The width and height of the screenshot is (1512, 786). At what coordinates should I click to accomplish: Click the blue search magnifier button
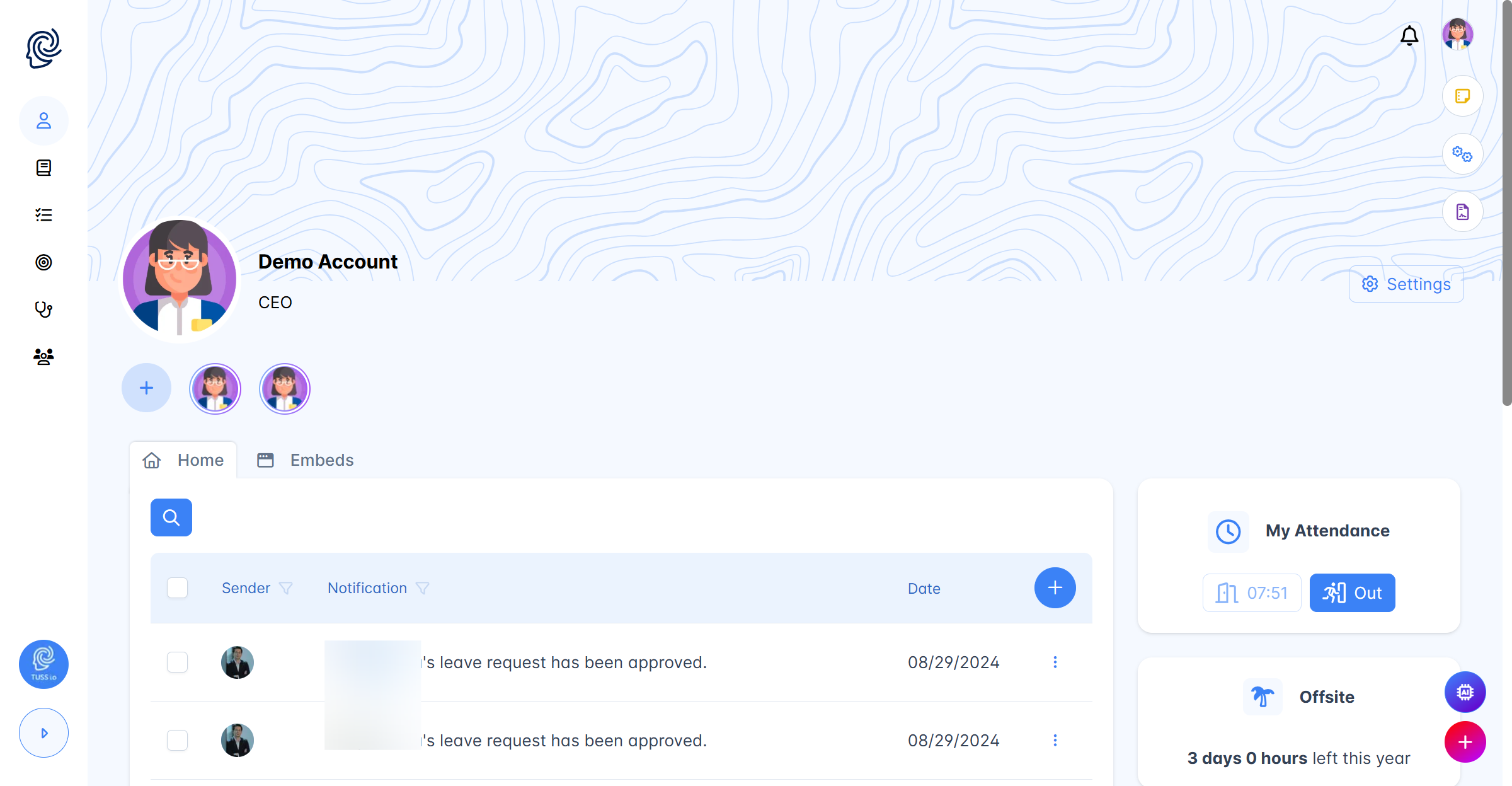(x=171, y=517)
